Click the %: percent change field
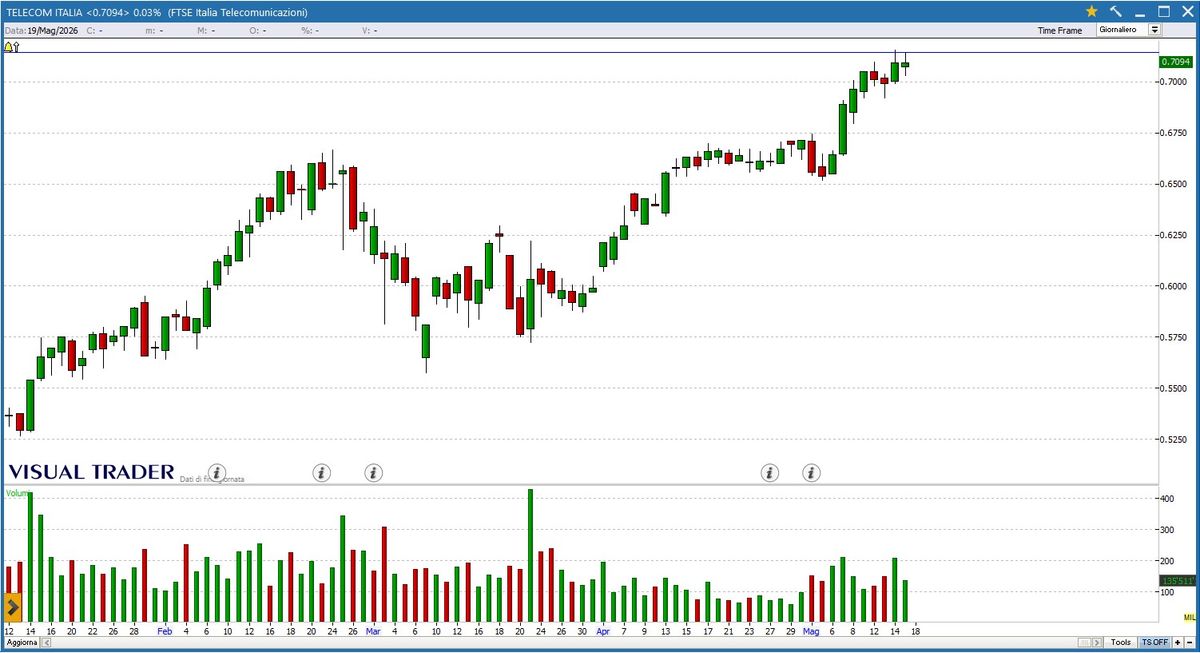The width and height of the screenshot is (1200, 653). (x=312, y=31)
